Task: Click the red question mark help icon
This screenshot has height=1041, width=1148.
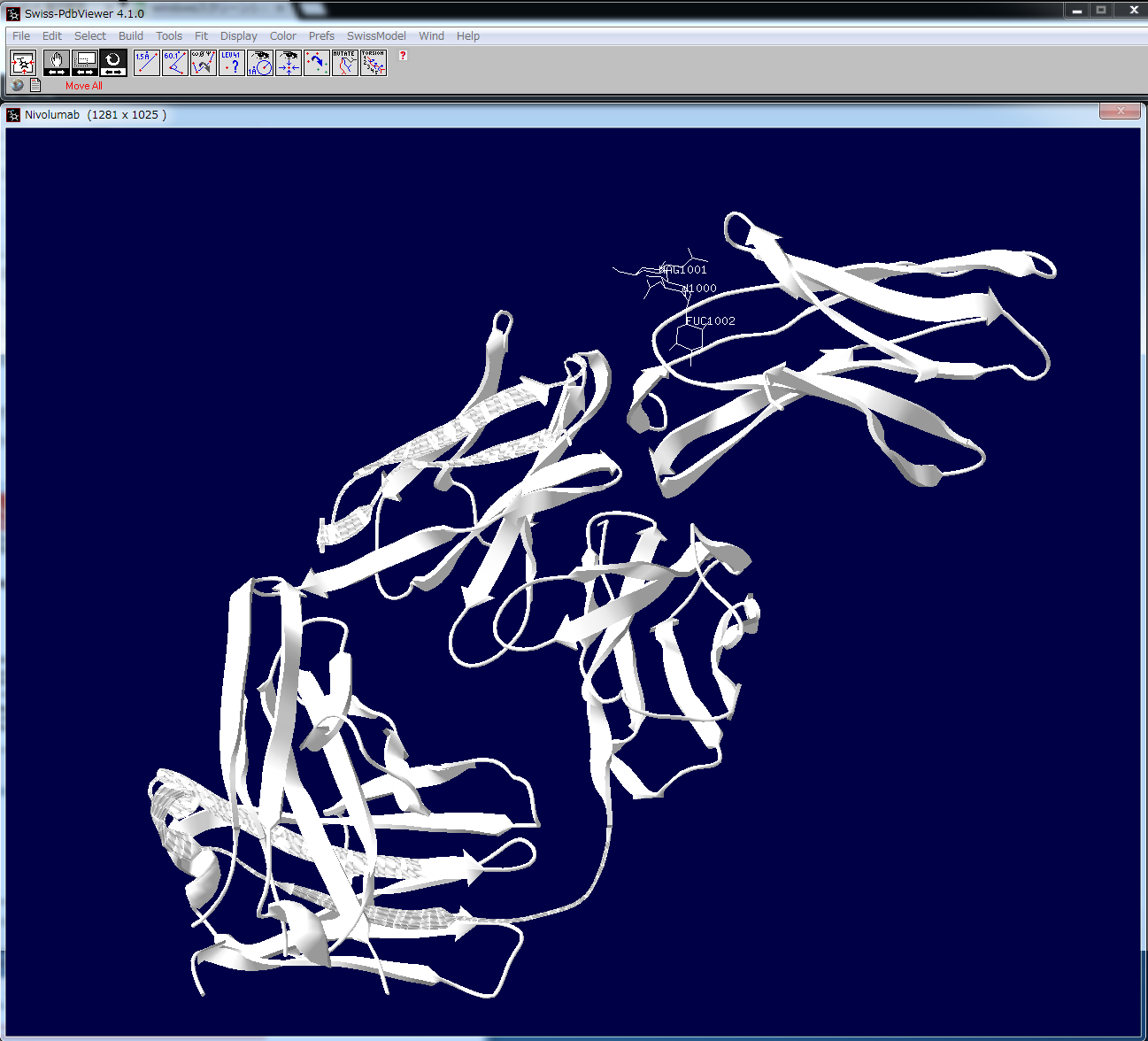Action: pos(404,55)
